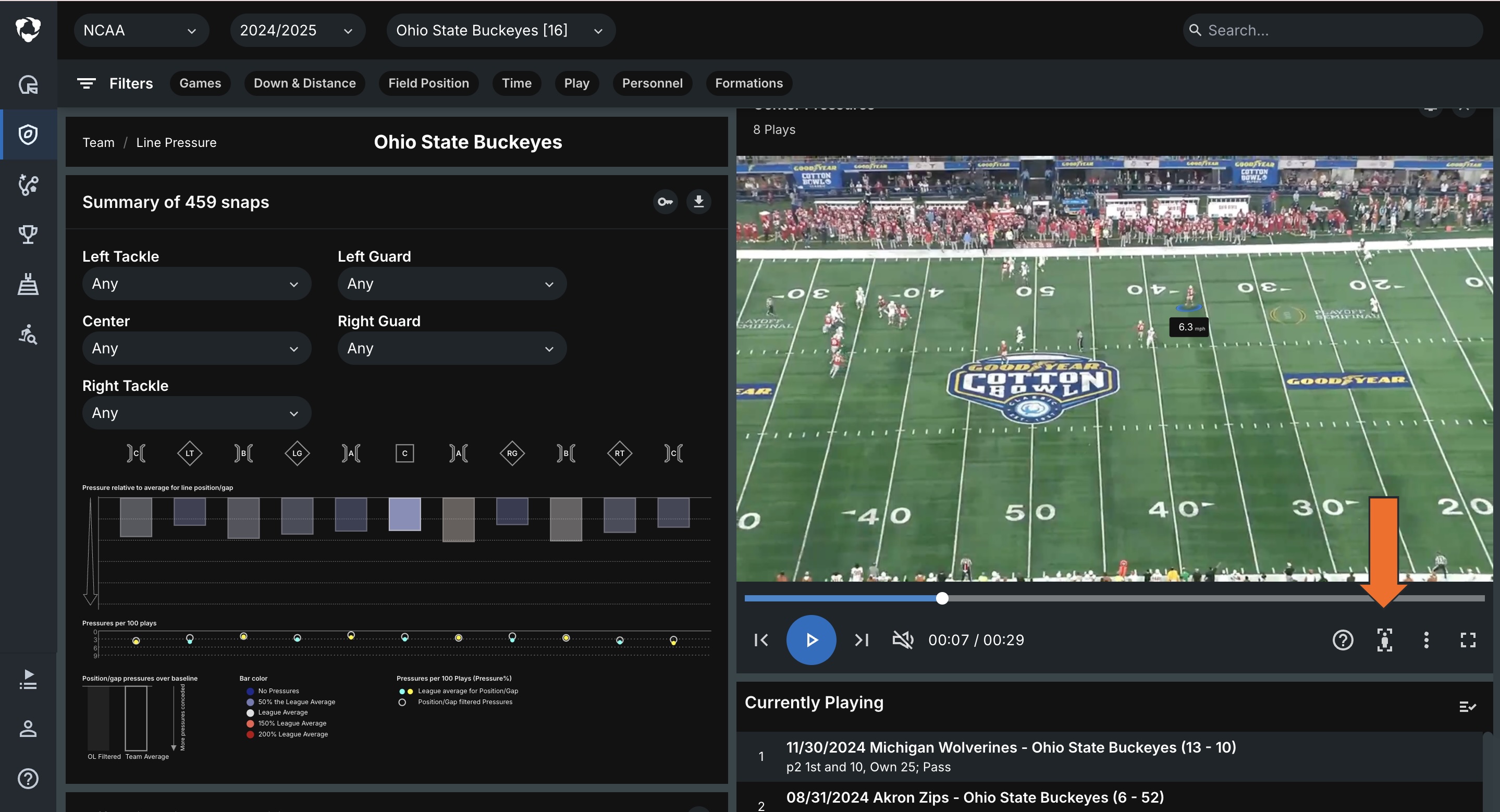Click the Filters label button
Image resolution: width=1500 pixels, height=812 pixels.
tap(131, 83)
